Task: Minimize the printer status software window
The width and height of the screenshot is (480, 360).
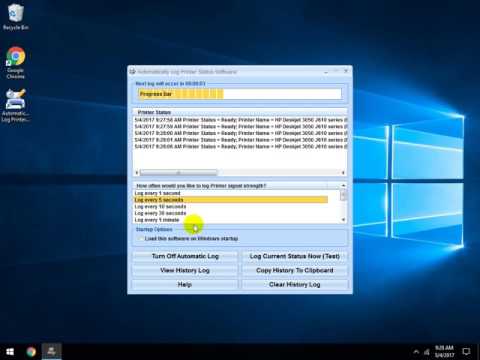Action: (x=326, y=71)
